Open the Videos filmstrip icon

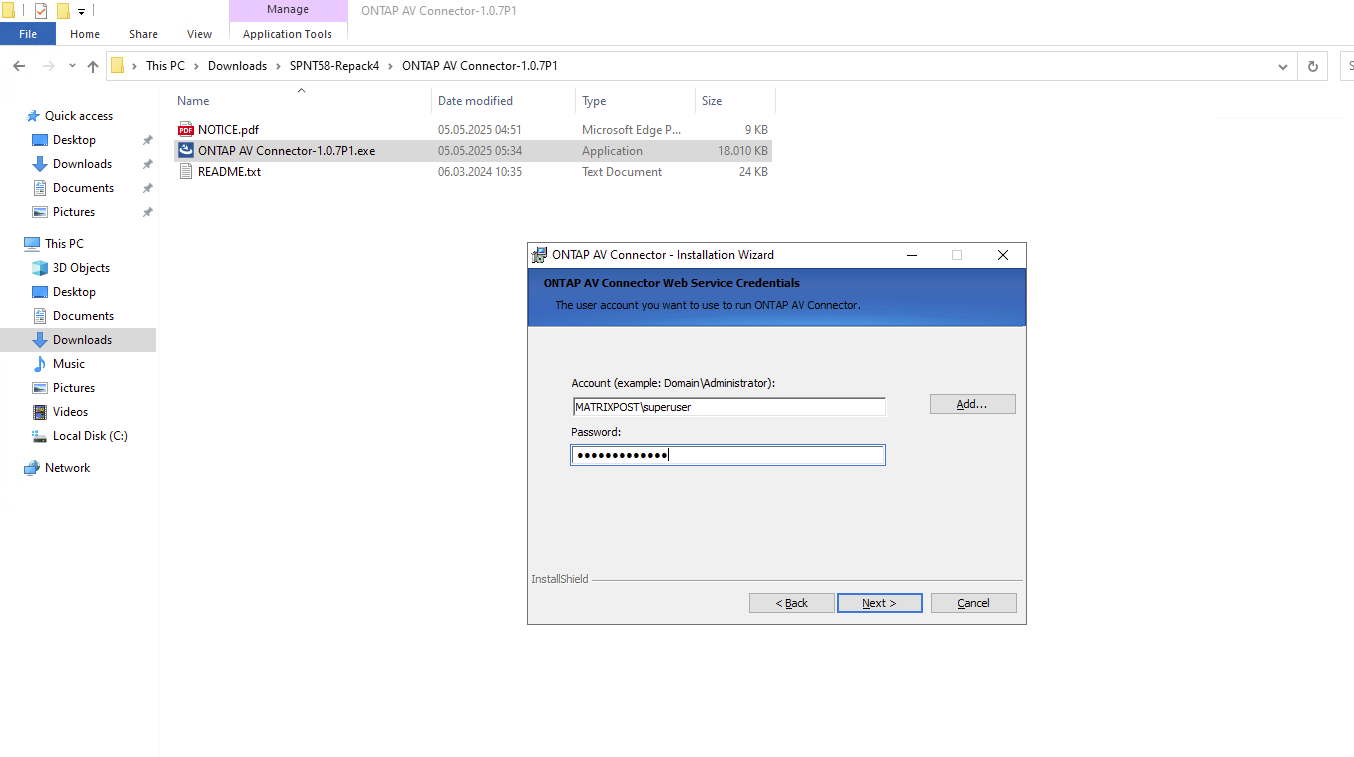40,412
